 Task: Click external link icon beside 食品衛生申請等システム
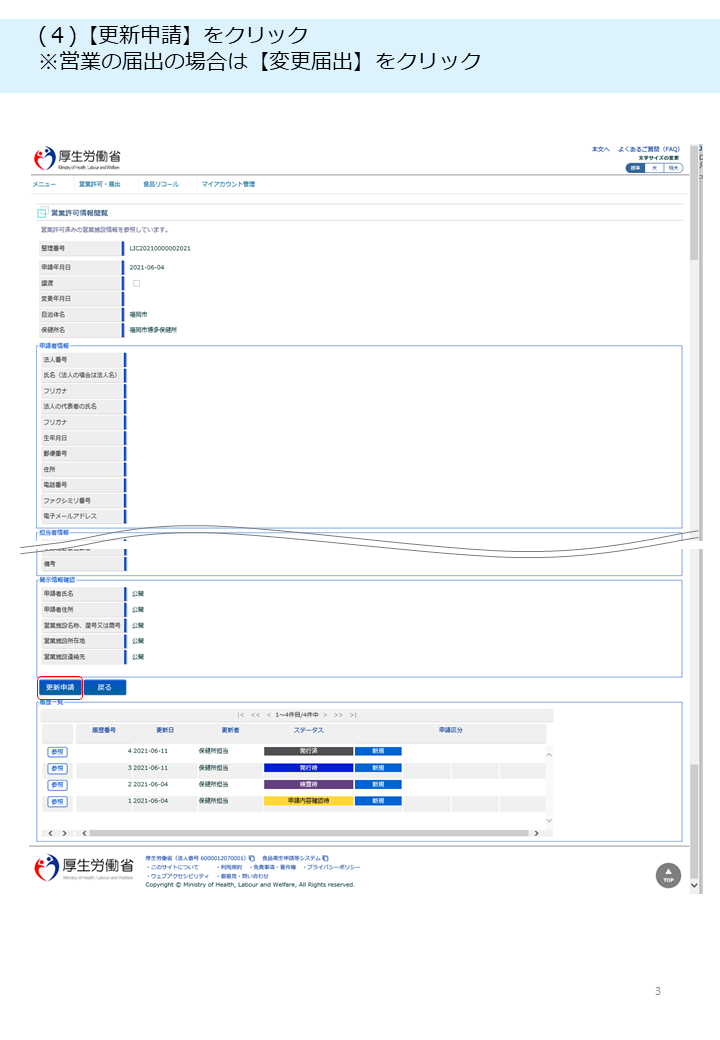(x=326, y=858)
